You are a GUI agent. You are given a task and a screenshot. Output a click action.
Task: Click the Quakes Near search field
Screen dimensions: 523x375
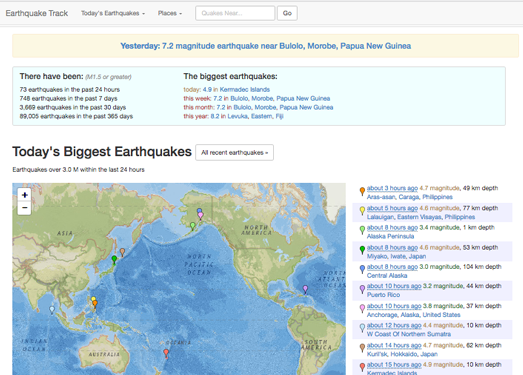tap(235, 13)
